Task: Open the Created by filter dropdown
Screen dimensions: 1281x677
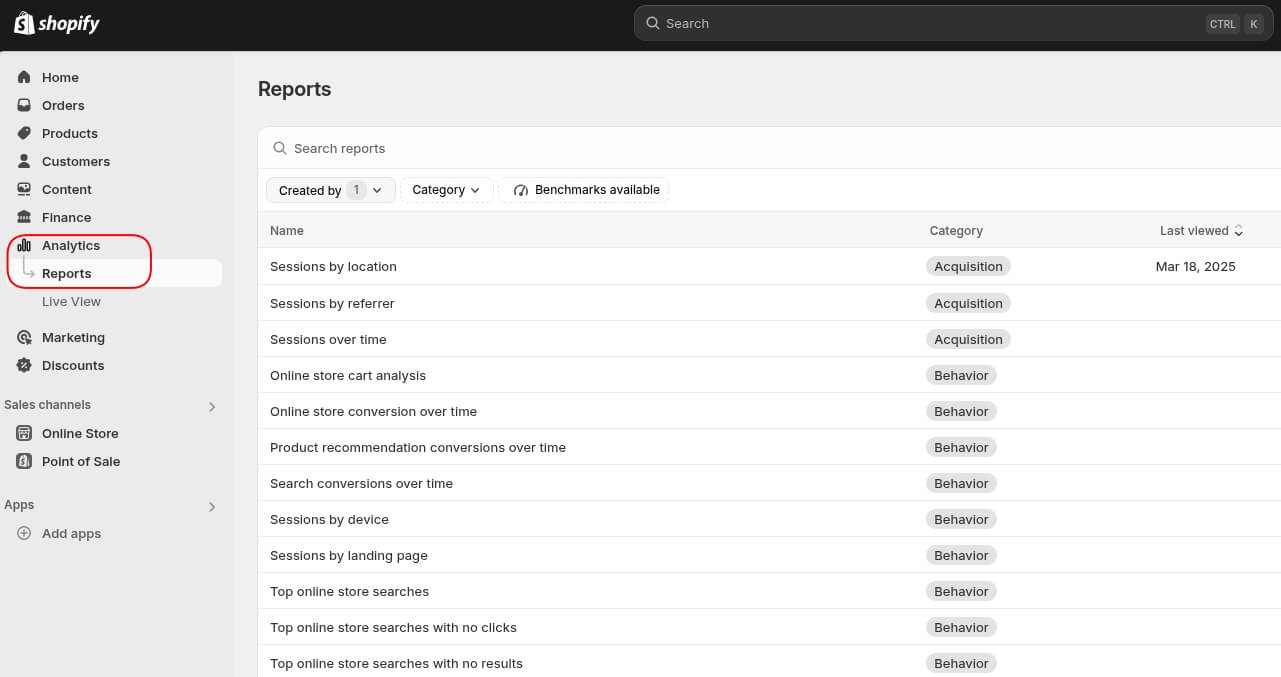Action: click(x=330, y=190)
